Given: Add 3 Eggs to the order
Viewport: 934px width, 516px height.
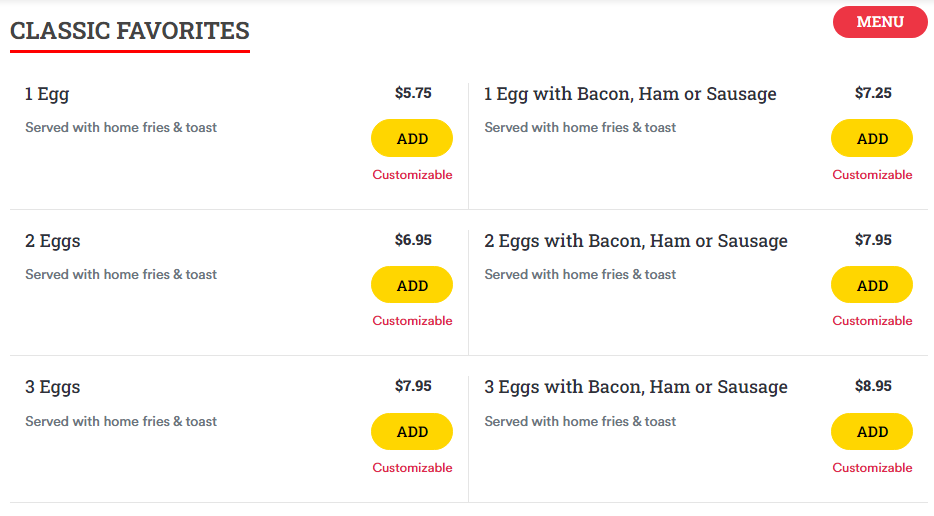Looking at the screenshot, I should [412, 432].
